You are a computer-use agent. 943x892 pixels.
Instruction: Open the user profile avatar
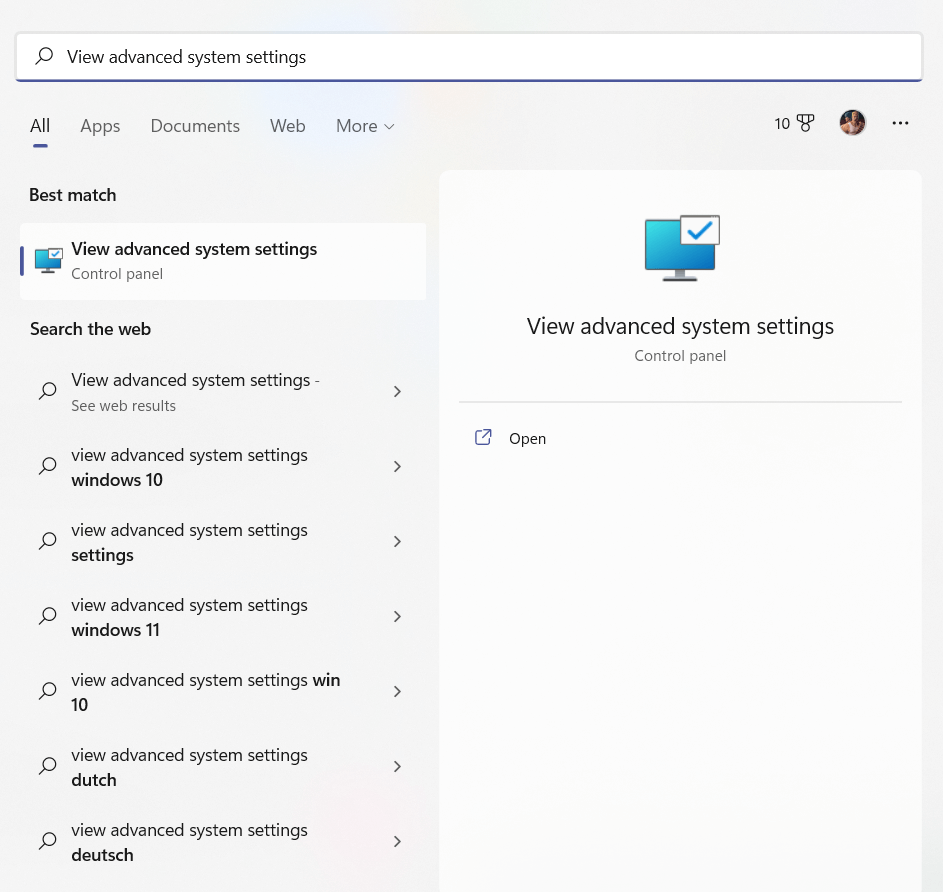pos(852,123)
